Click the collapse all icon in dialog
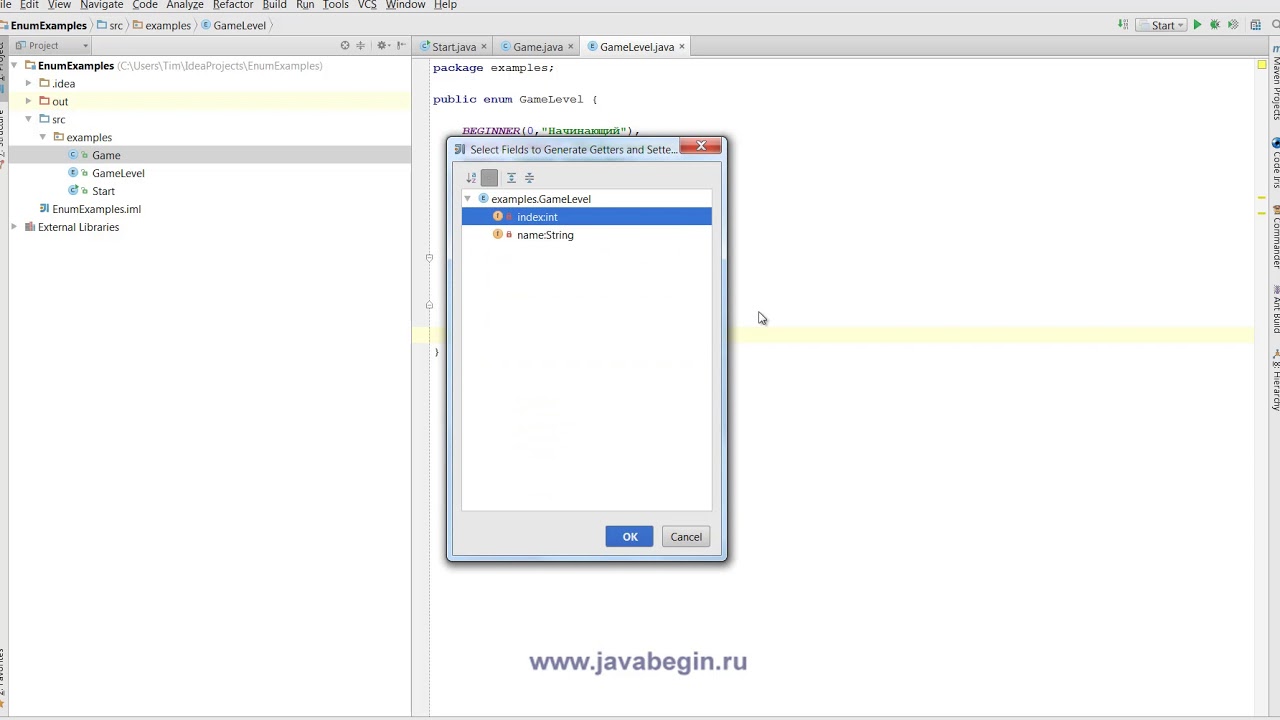Screen dimensions: 1280x720 [530, 178]
